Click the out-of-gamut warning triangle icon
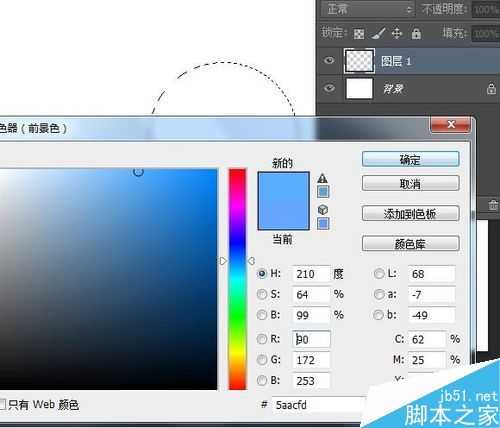500x428 pixels. [x=322, y=178]
